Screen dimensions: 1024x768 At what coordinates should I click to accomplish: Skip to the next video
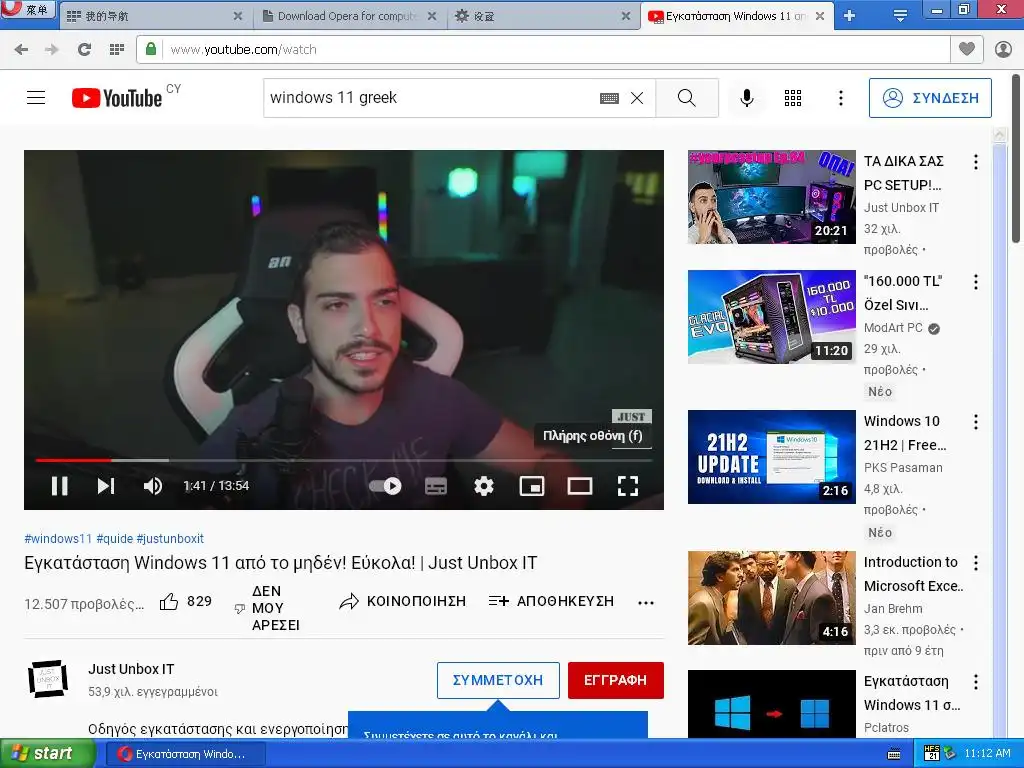106,486
